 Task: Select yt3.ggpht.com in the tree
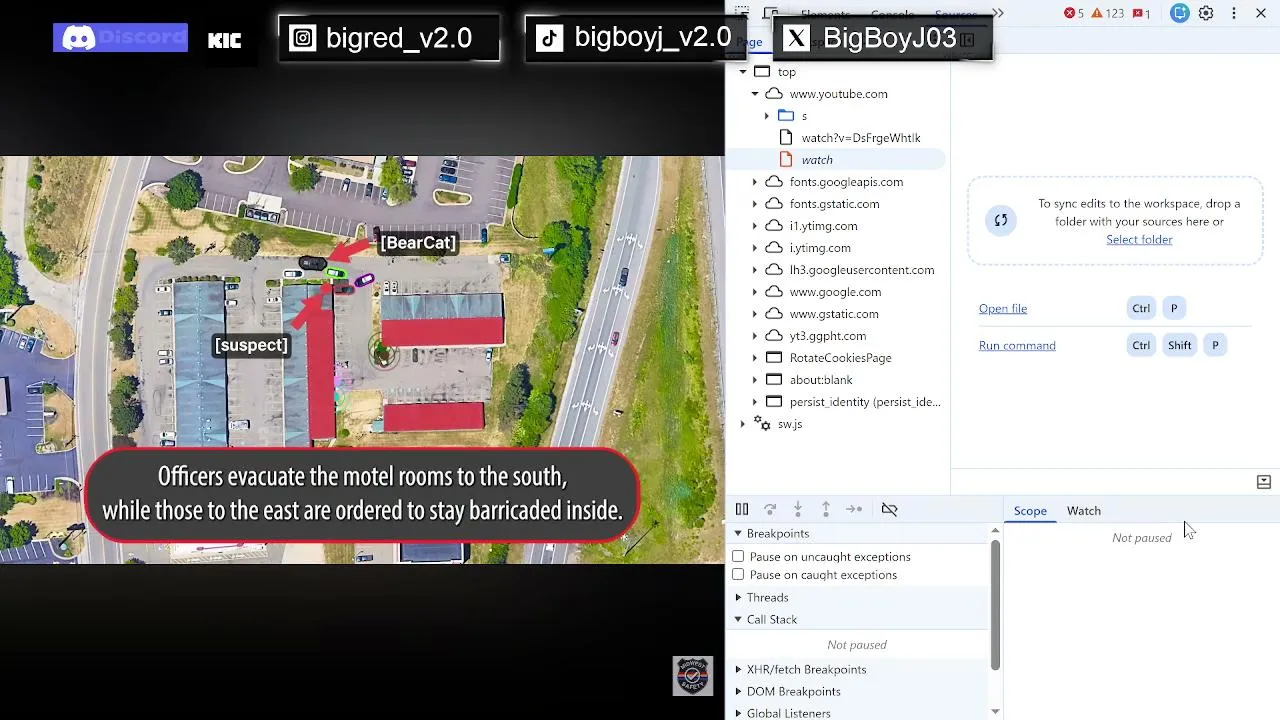pyautogui.click(x=828, y=336)
